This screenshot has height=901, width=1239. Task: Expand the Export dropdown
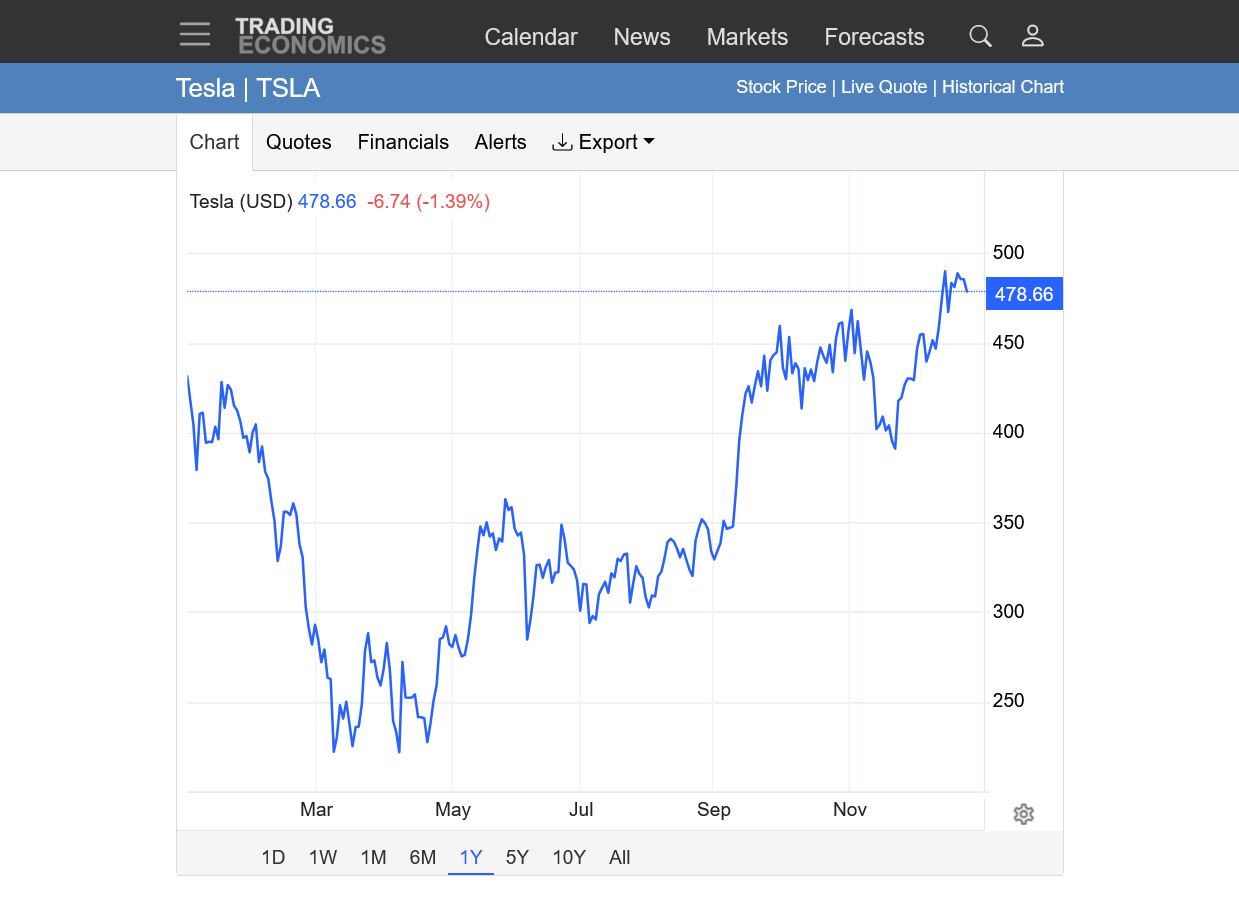(x=603, y=142)
